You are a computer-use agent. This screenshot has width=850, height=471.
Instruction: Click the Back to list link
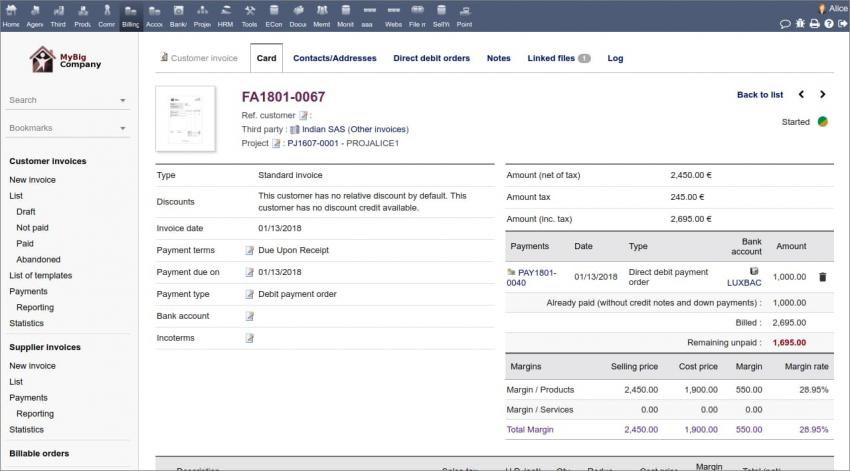(x=759, y=95)
